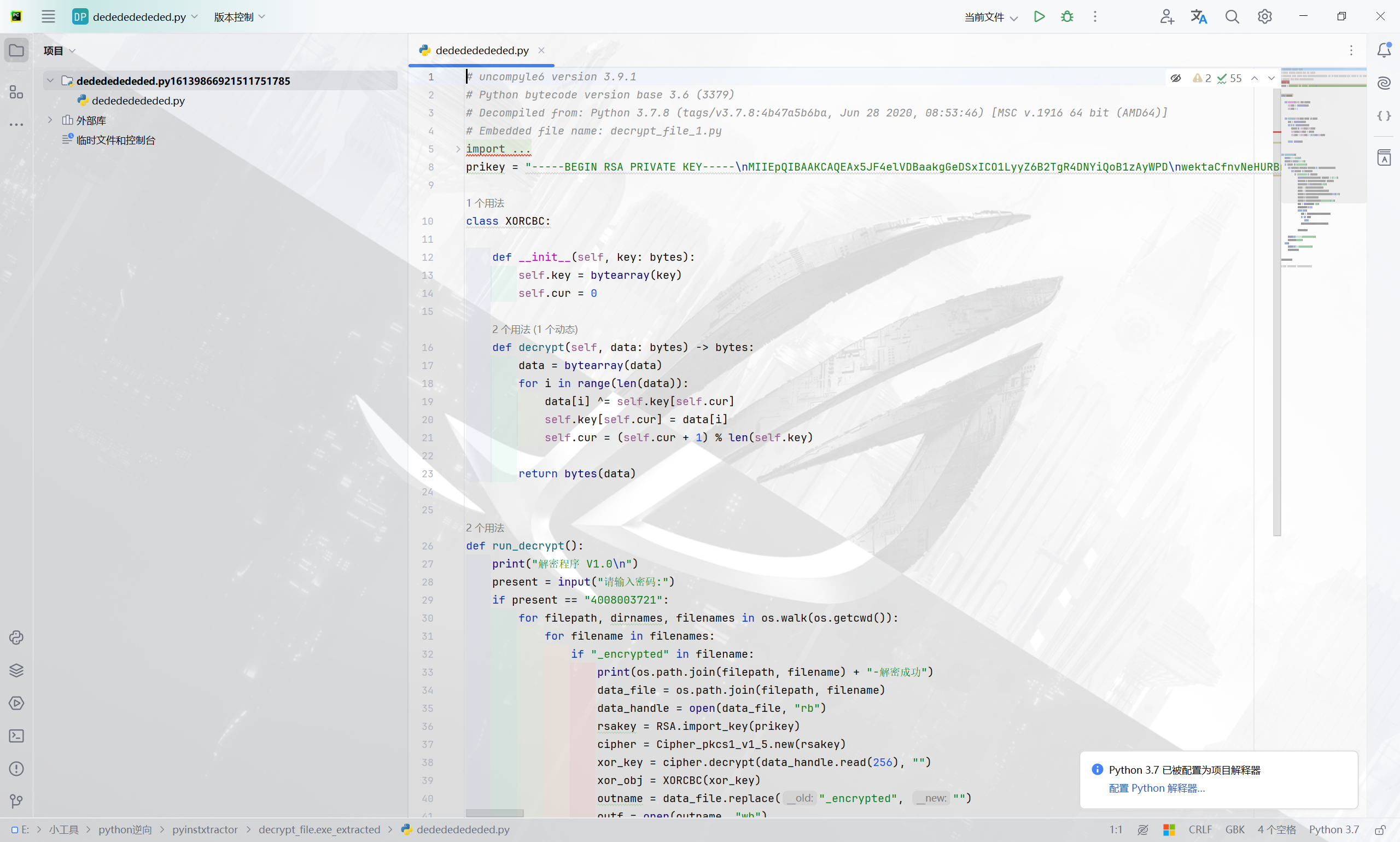This screenshot has width=1400, height=842.
Task: Open 当前文件 run configuration dropdown
Action: coord(991,17)
